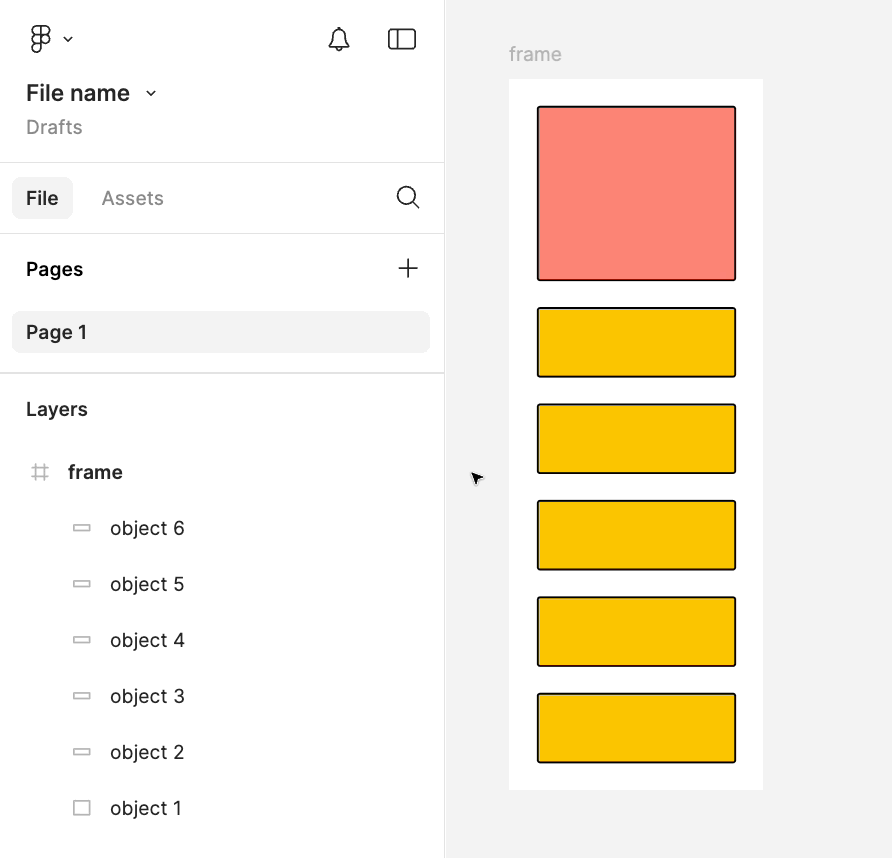Image resolution: width=892 pixels, height=858 pixels.
Task: Click the rectangle icon beside object 3
Action: (82, 696)
